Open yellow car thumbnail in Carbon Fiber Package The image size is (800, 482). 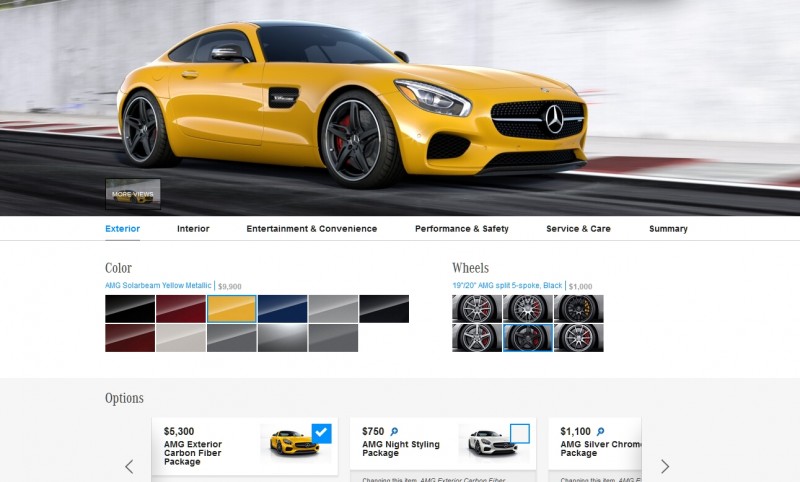click(294, 442)
